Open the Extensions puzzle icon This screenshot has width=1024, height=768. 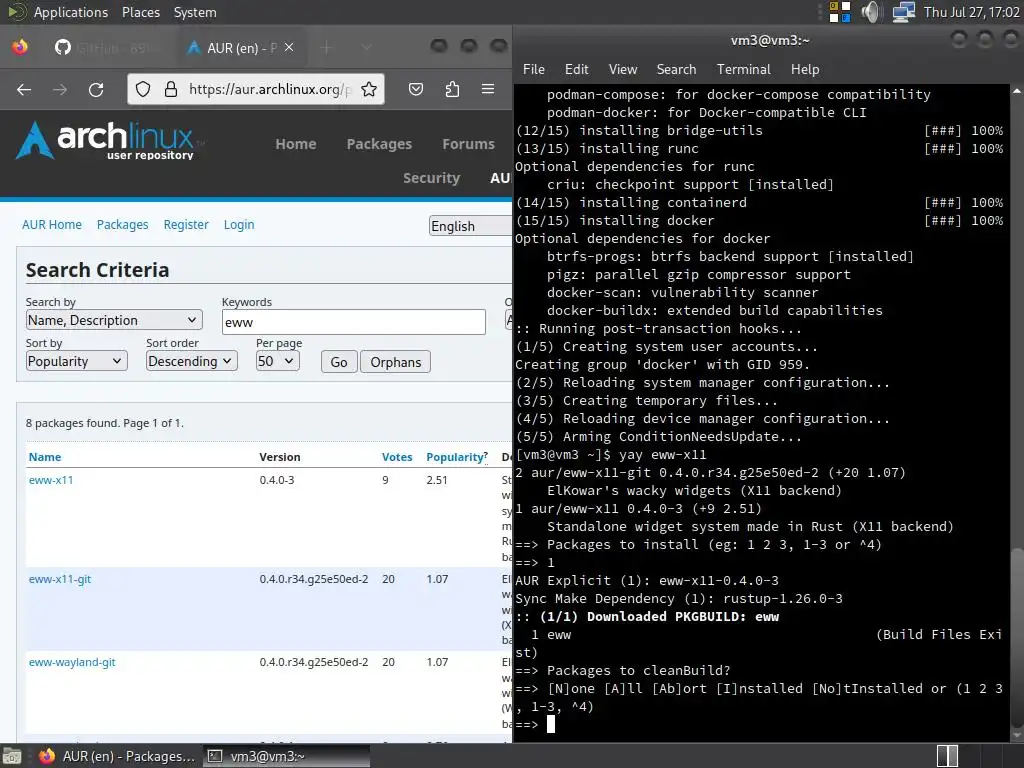(x=452, y=89)
